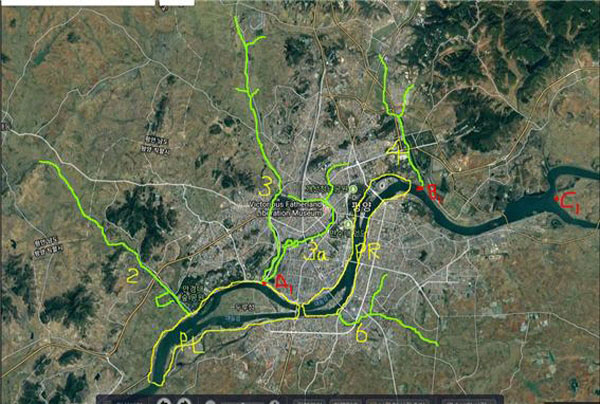This screenshot has width=600, height=404.
Task: Select yellow label 3a on map
Action: (x=316, y=251)
